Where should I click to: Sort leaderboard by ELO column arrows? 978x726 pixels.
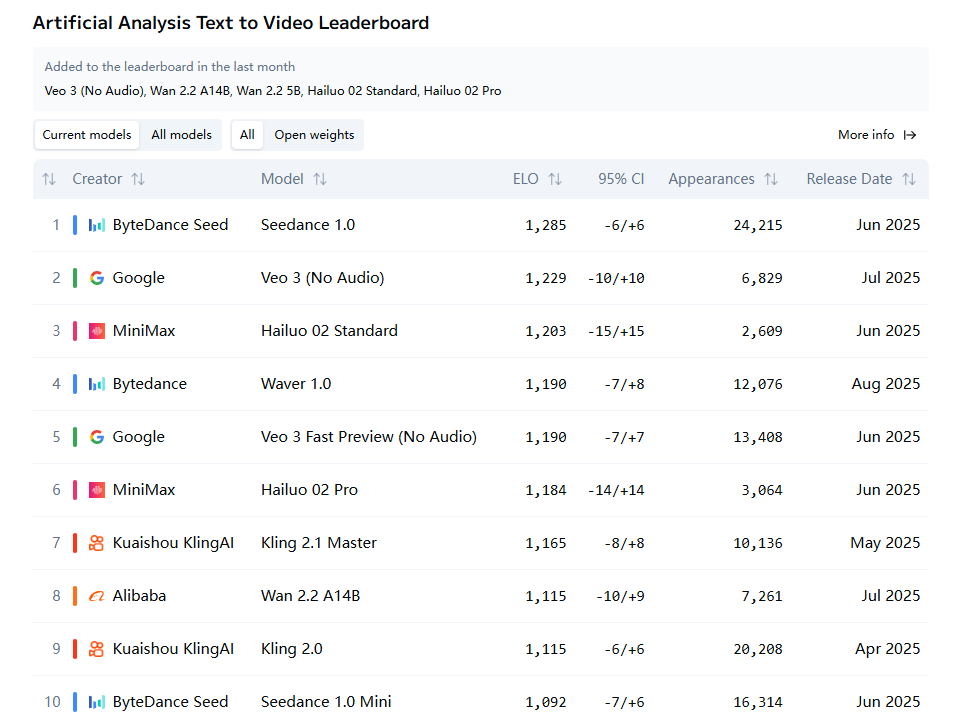[555, 179]
